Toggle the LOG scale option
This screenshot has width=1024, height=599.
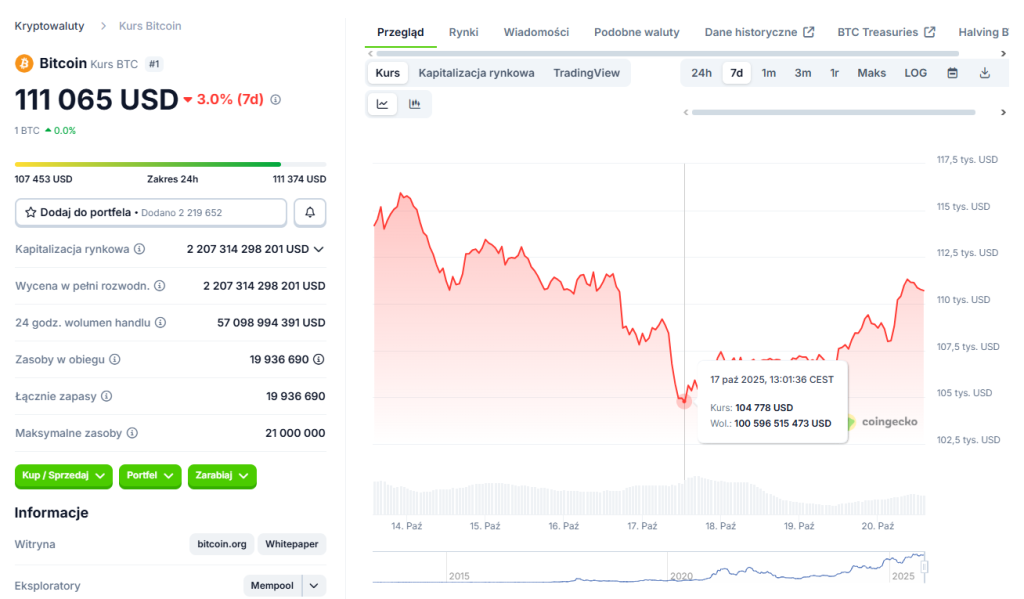(x=915, y=73)
